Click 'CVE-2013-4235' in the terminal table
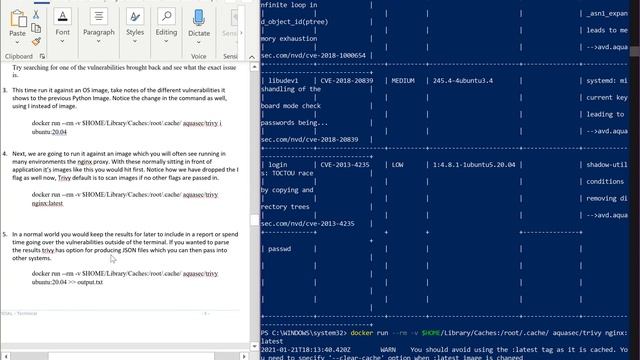 tap(345, 165)
